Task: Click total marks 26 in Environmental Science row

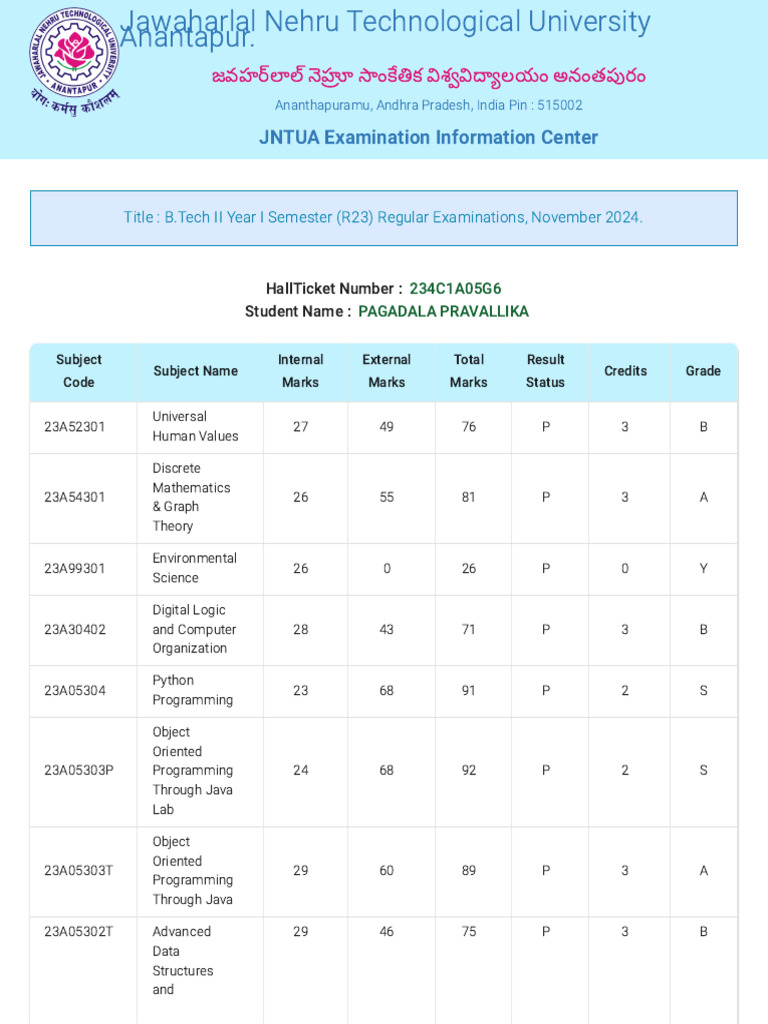Action: [469, 569]
